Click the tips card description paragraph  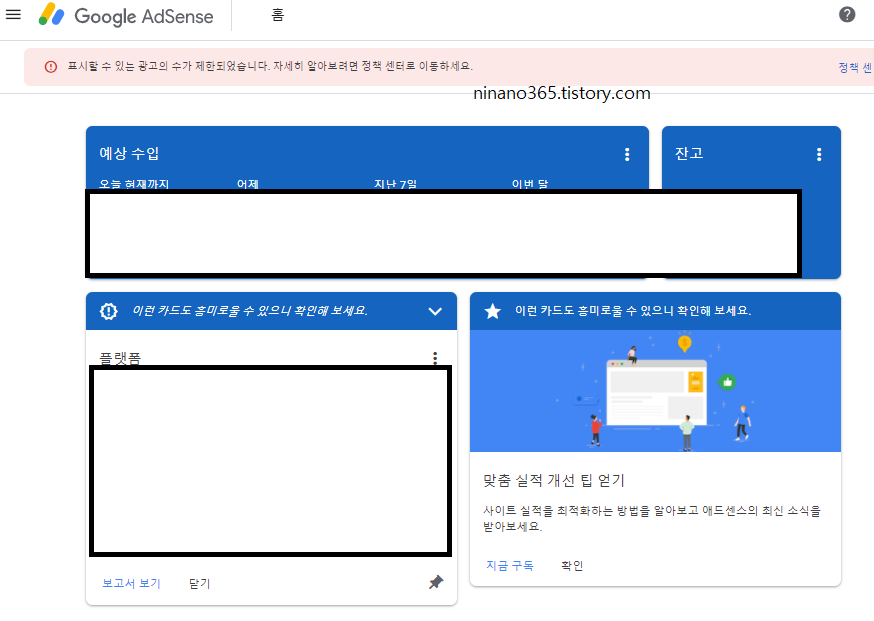pos(652,518)
